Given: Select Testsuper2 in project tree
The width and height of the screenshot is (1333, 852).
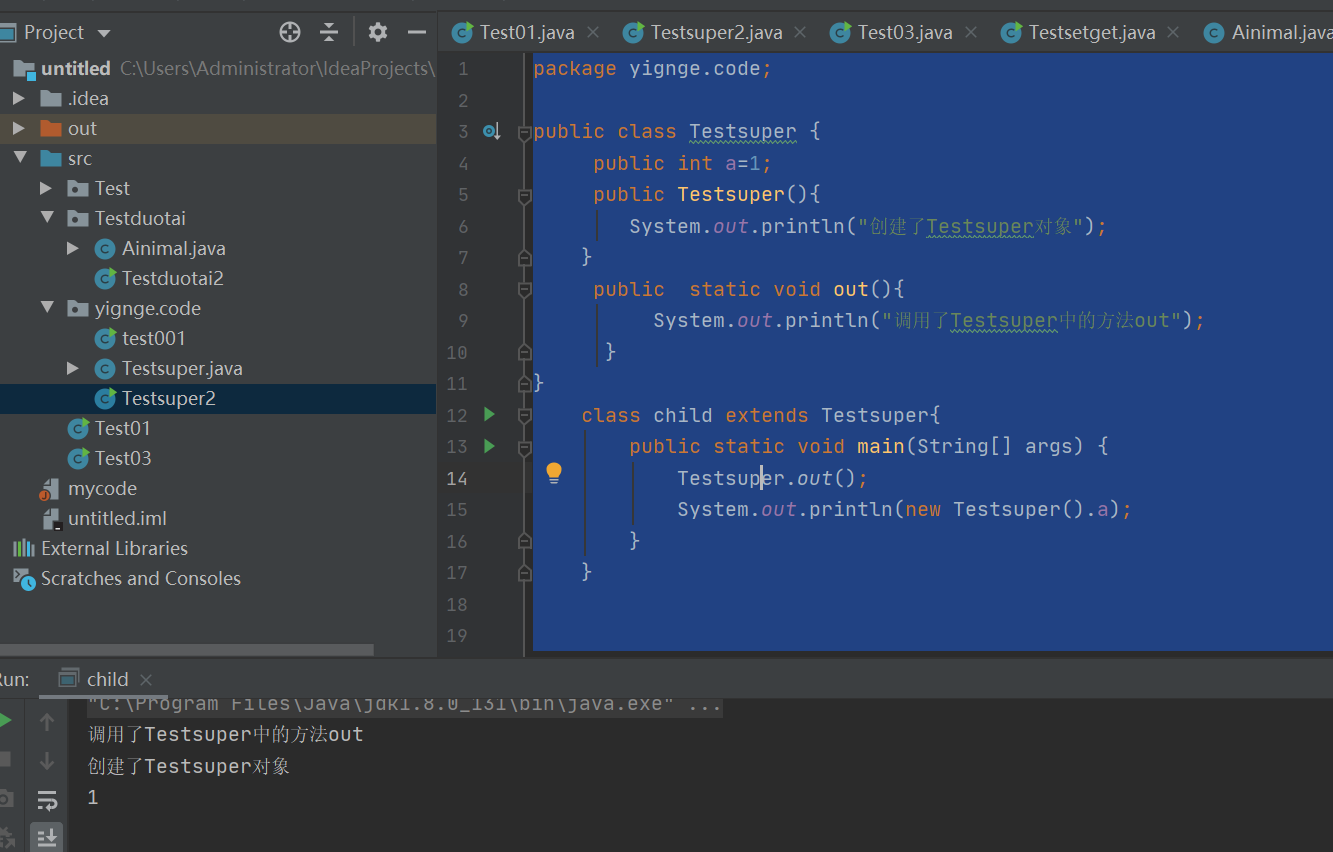Looking at the screenshot, I should 168,398.
